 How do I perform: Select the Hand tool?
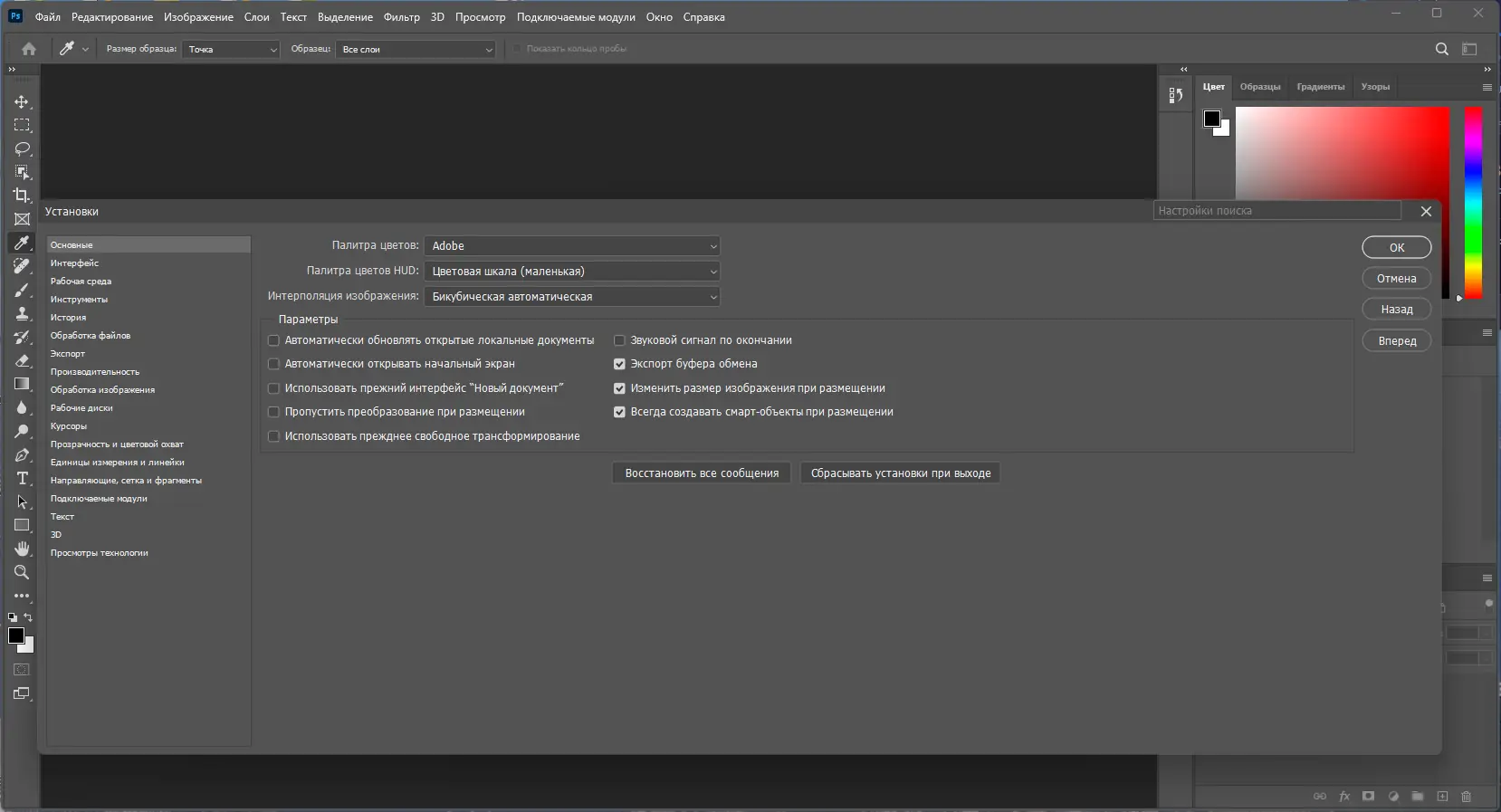point(22,549)
